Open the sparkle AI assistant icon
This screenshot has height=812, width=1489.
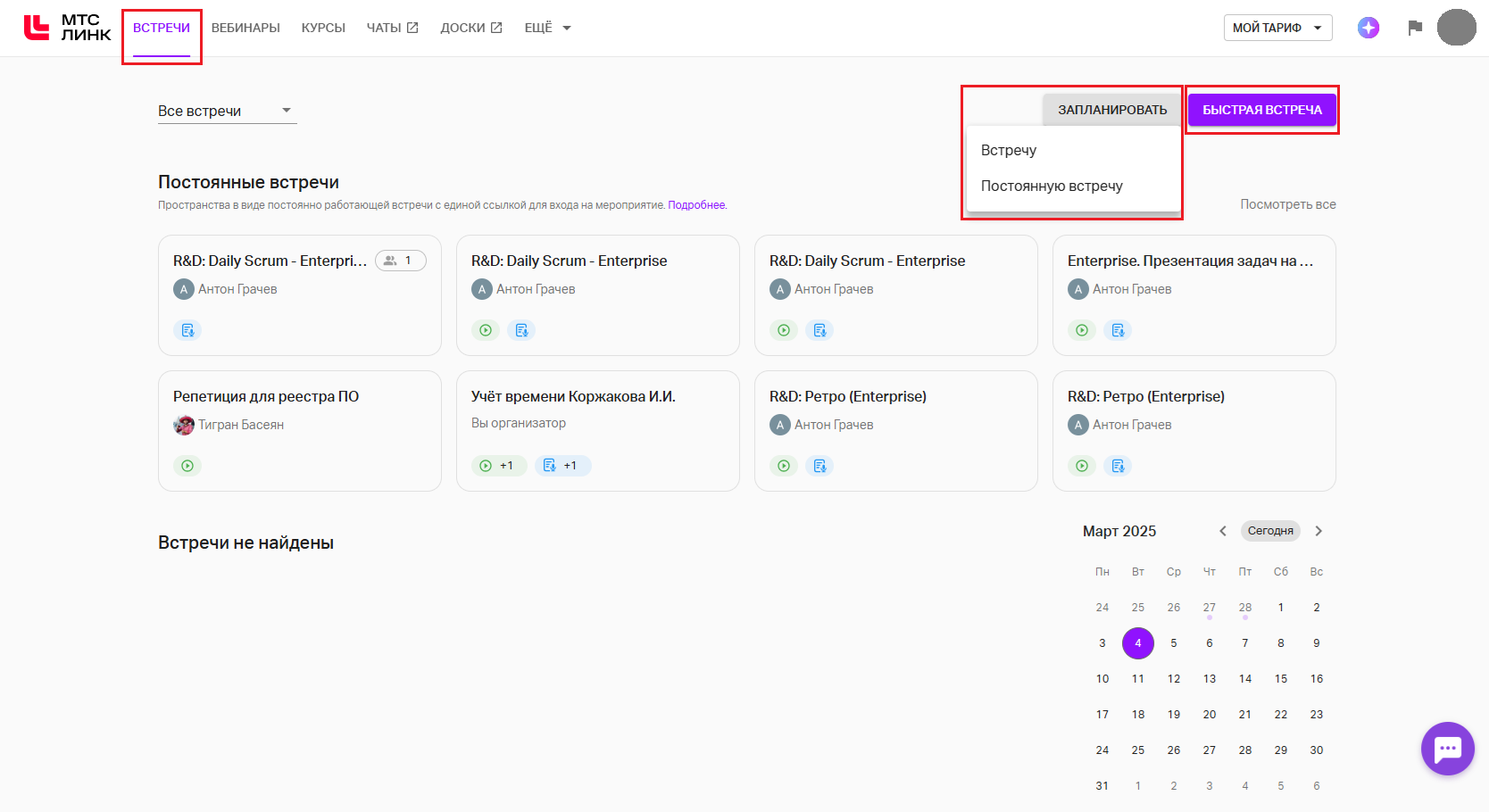point(1368,28)
